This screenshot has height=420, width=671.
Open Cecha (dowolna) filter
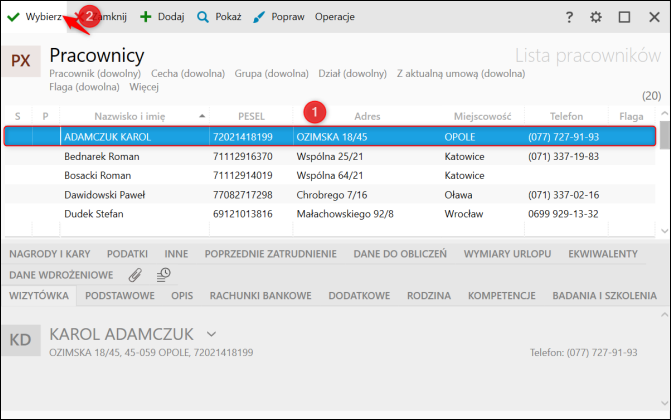[x=188, y=74]
